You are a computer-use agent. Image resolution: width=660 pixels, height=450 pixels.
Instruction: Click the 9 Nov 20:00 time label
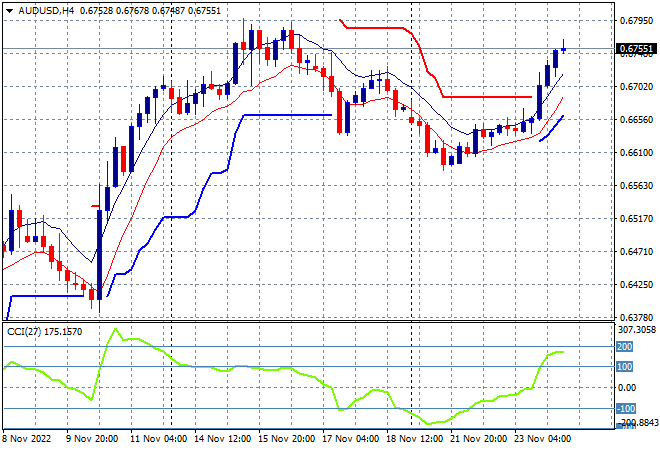[92, 439]
